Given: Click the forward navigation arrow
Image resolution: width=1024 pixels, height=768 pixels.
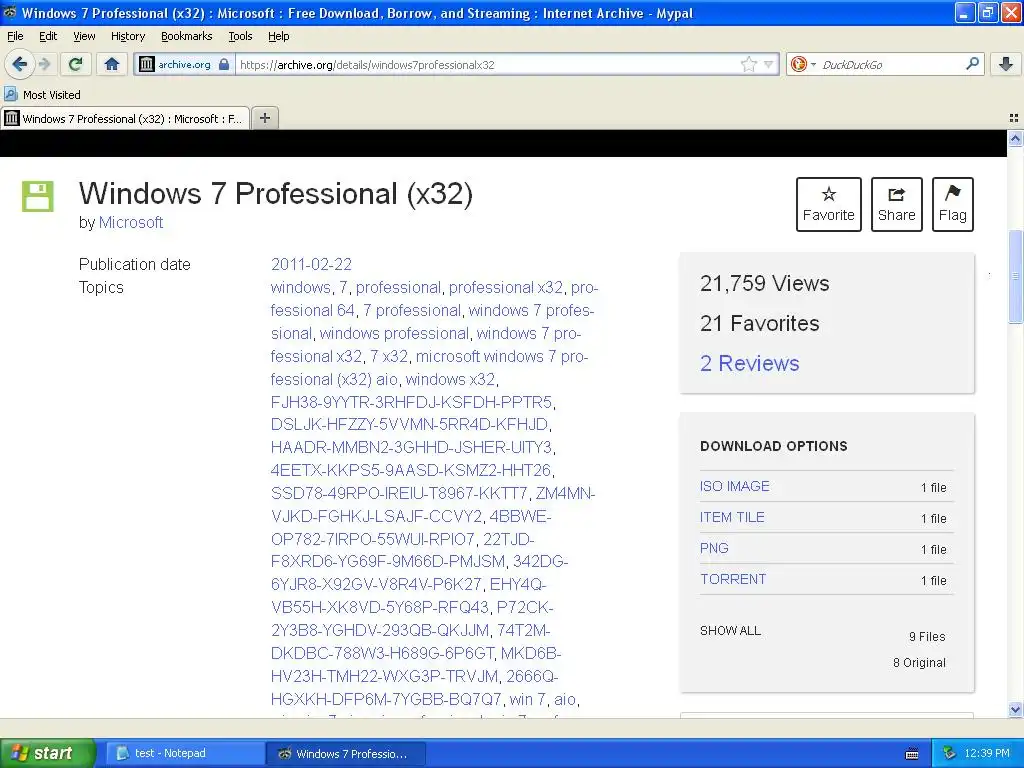Looking at the screenshot, I should coord(45,64).
